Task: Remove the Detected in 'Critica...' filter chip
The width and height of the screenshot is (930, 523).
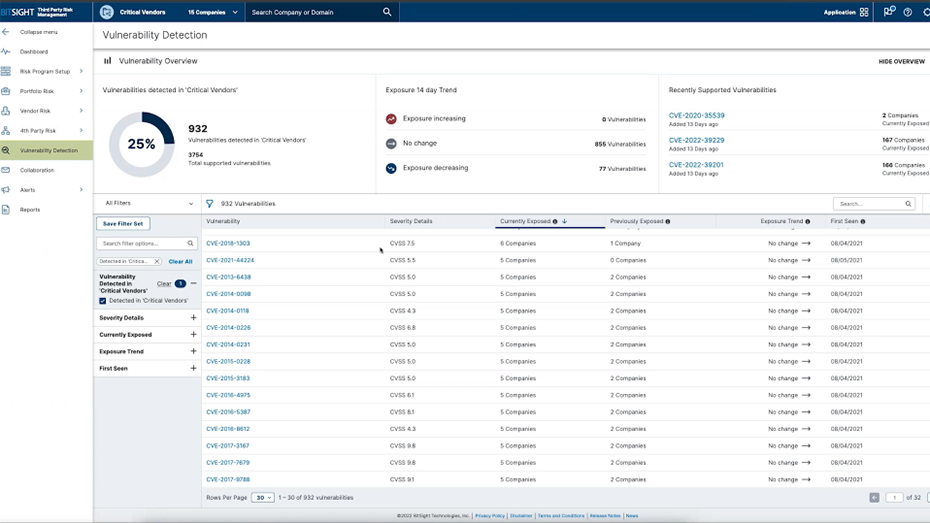Action: point(157,262)
